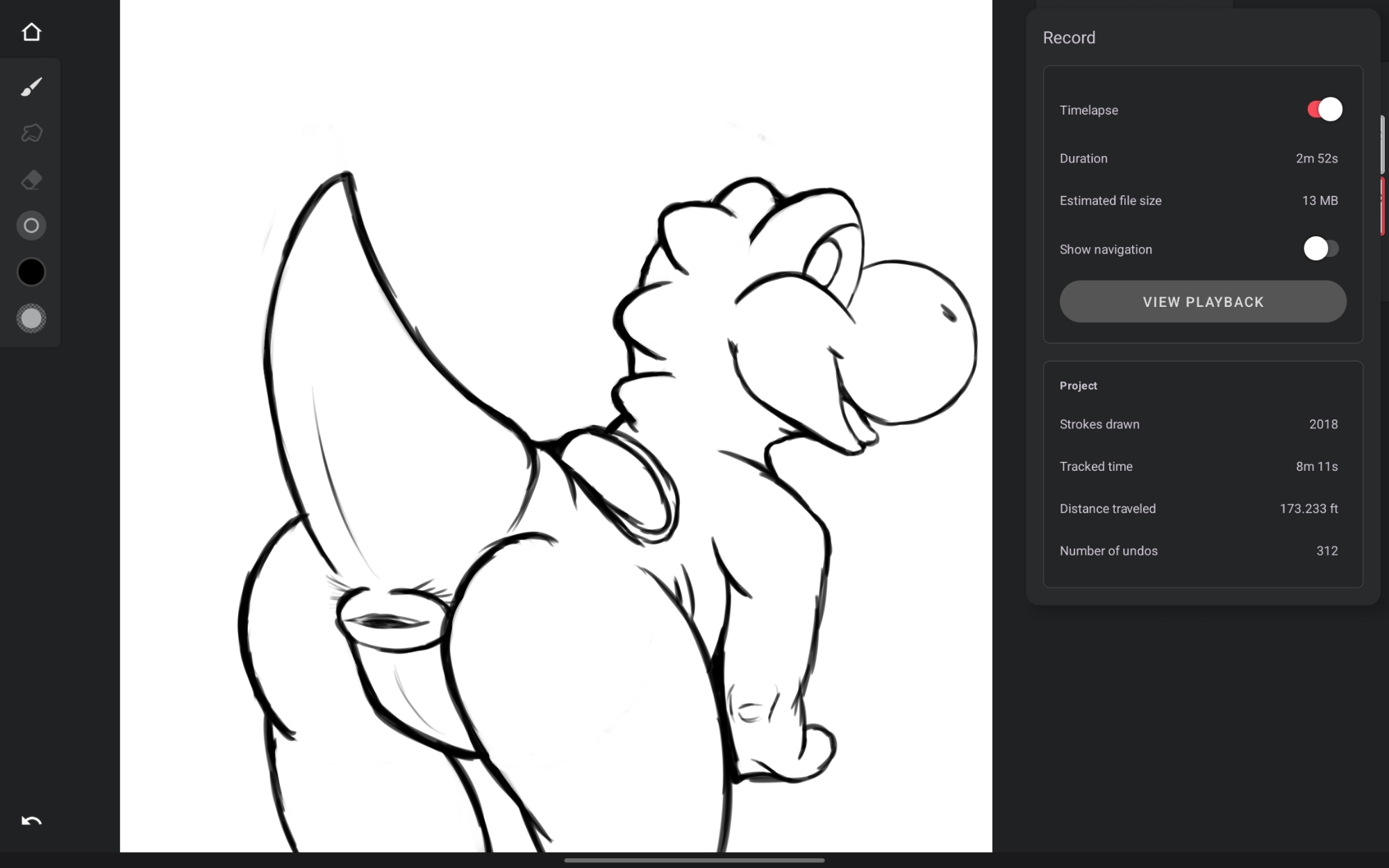Click the Project section heading
Image resolution: width=1389 pixels, height=868 pixels.
click(1078, 385)
